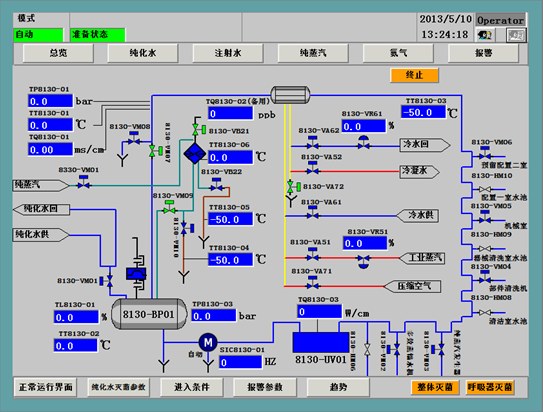543x412 pixels.
Task: Open the 进入条件 page
Action: coord(192,387)
